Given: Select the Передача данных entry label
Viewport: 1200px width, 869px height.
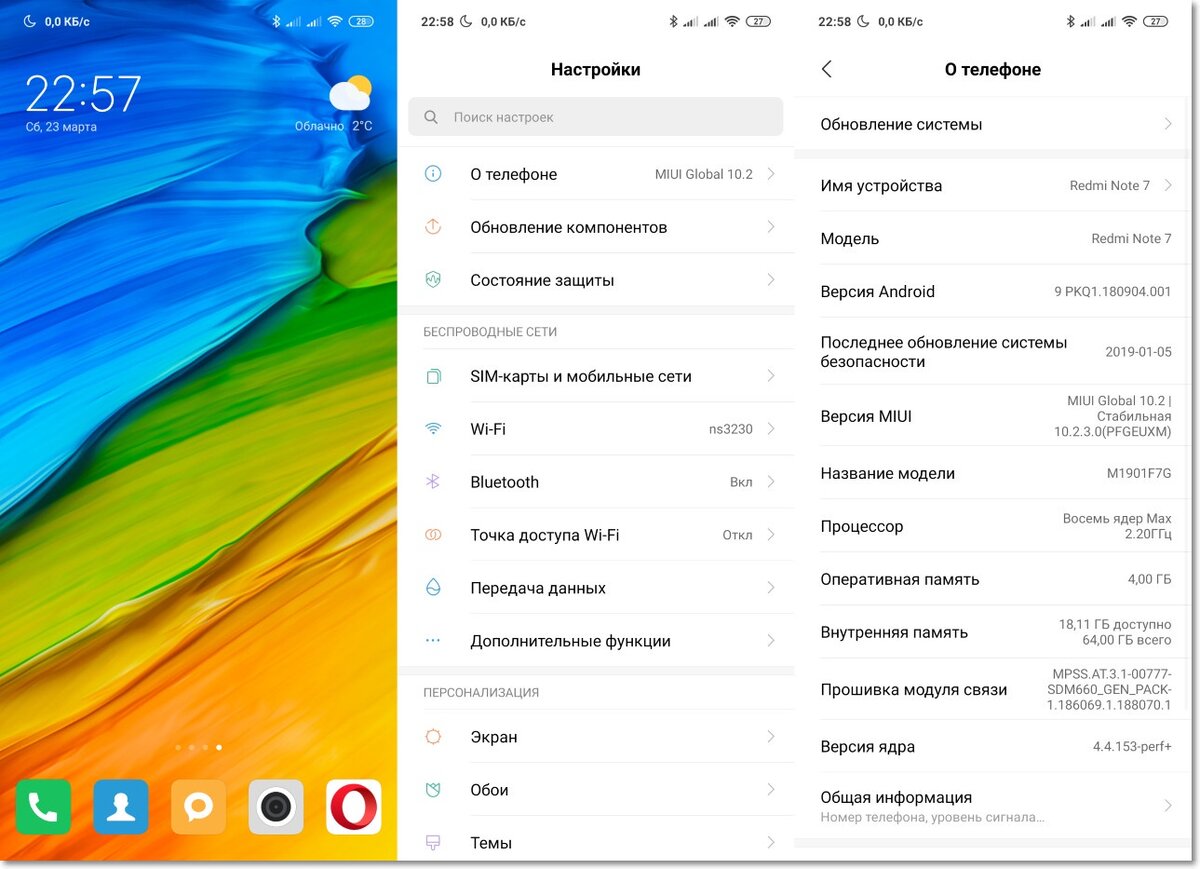Looking at the screenshot, I should [538, 588].
